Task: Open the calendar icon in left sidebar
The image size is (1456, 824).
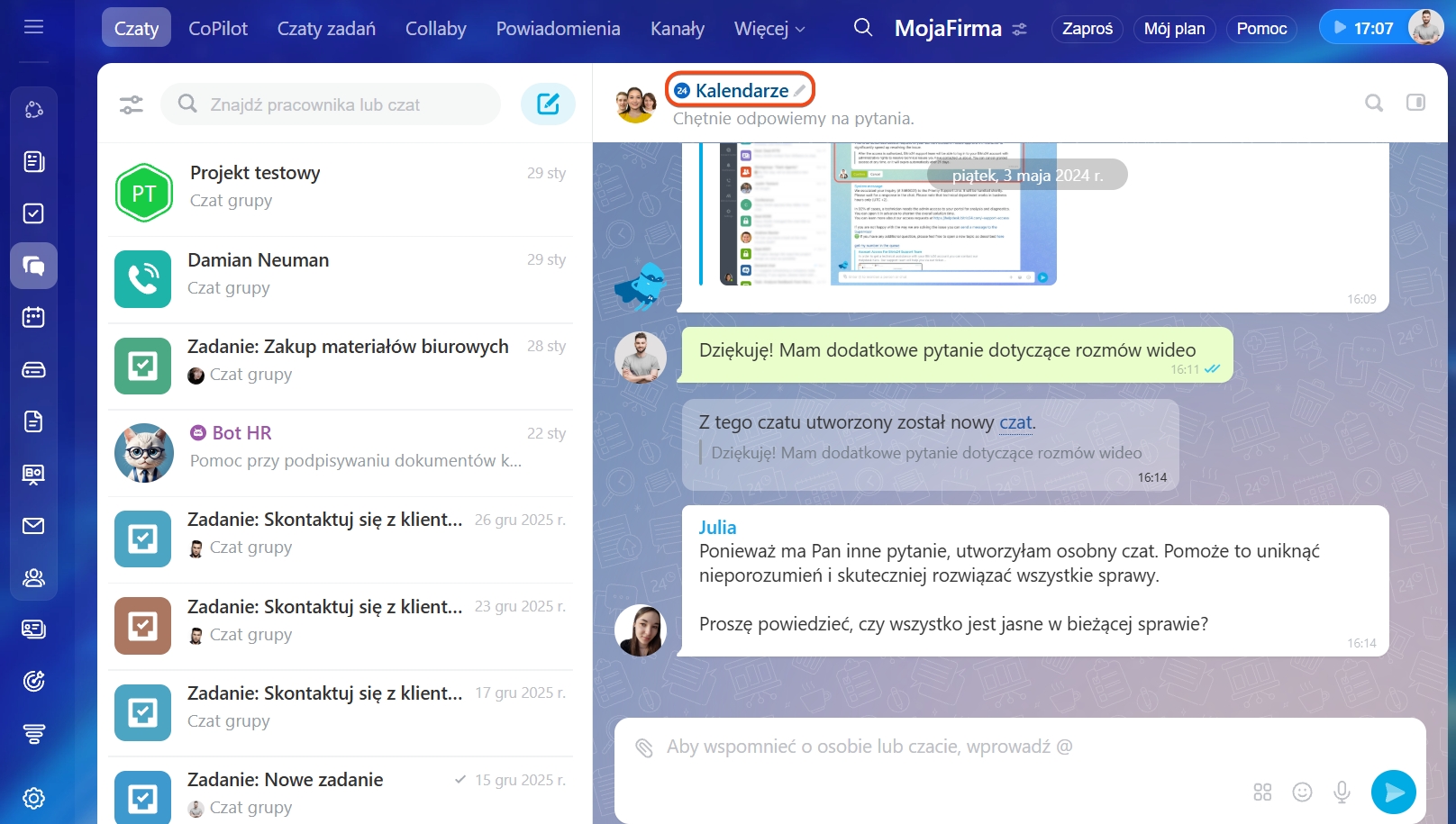Action: click(x=33, y=317)
